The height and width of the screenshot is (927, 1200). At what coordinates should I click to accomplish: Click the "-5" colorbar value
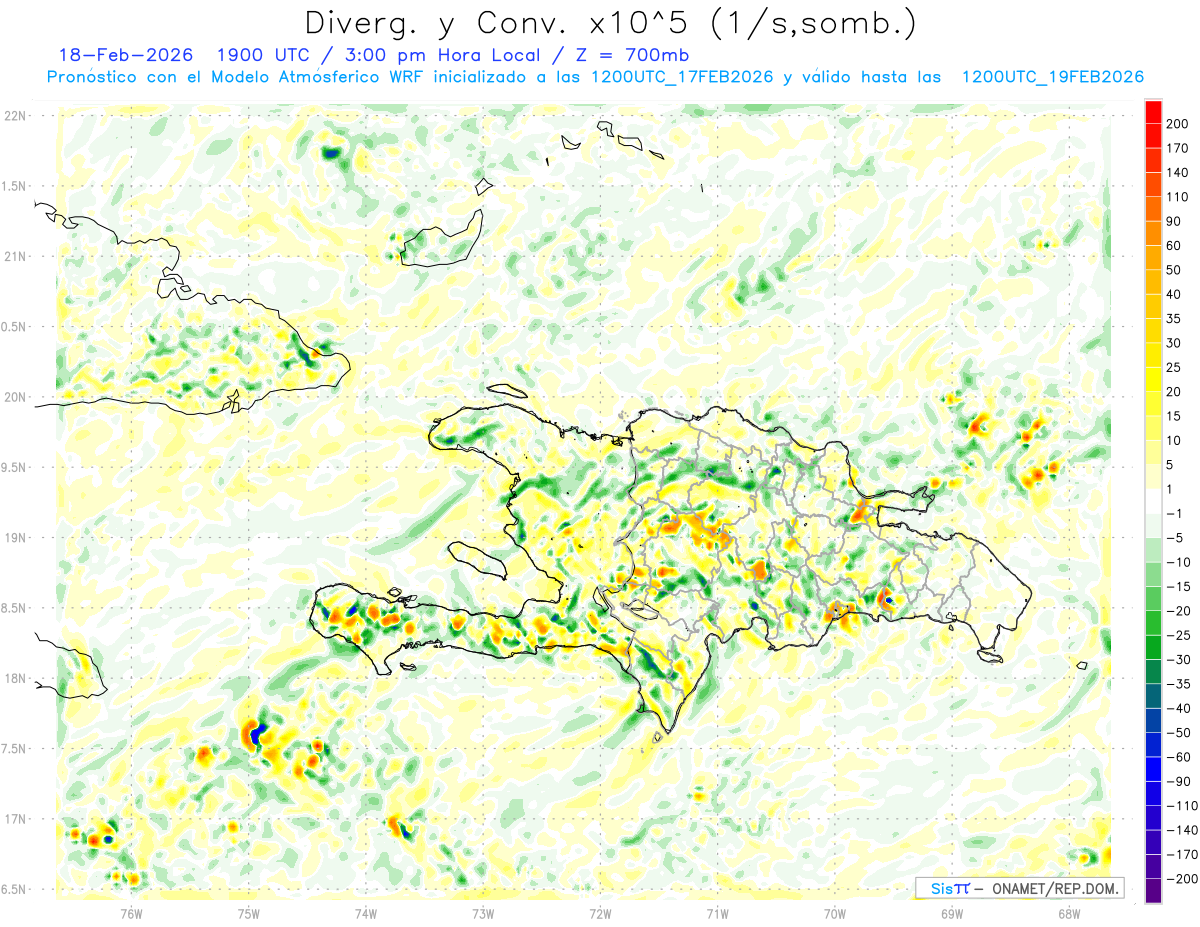click(x=1174, y=538)
